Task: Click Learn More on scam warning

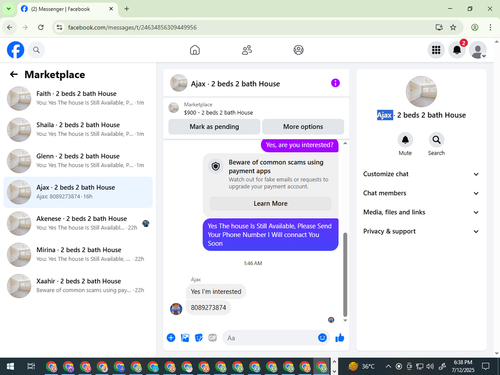Action: [270, 203]
